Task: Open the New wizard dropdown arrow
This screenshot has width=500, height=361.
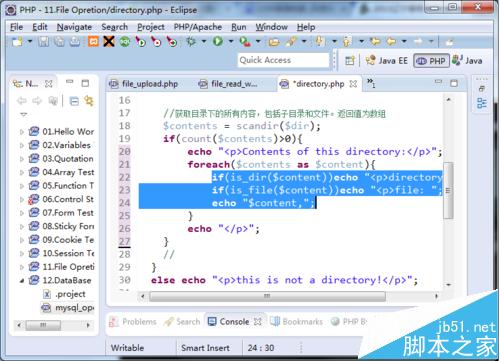Action: 30,42
